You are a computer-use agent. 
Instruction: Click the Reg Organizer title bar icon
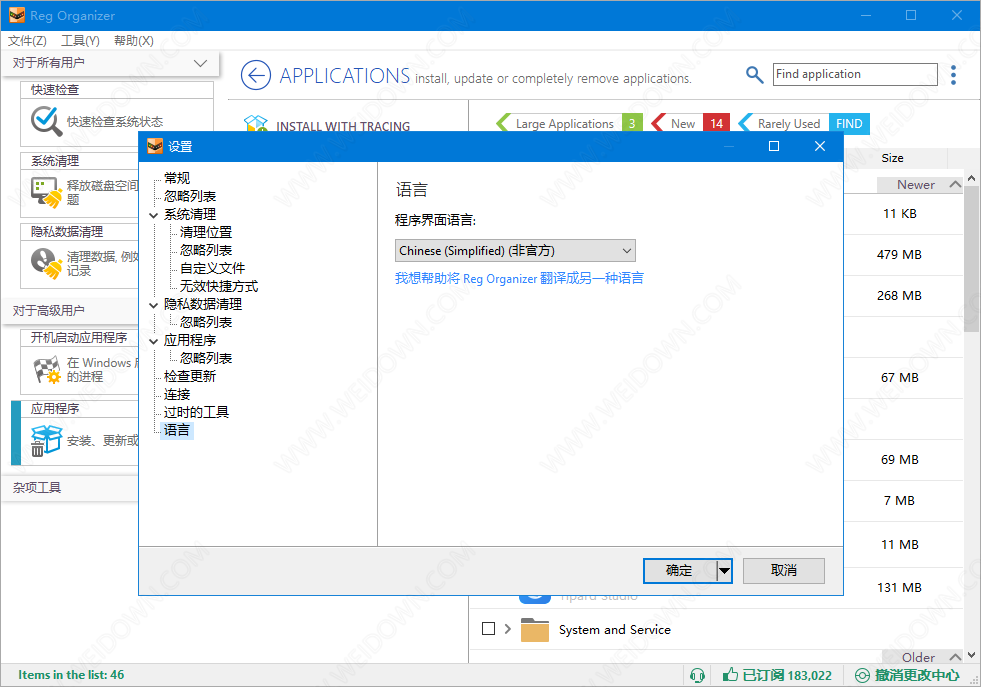coord(16,16)
